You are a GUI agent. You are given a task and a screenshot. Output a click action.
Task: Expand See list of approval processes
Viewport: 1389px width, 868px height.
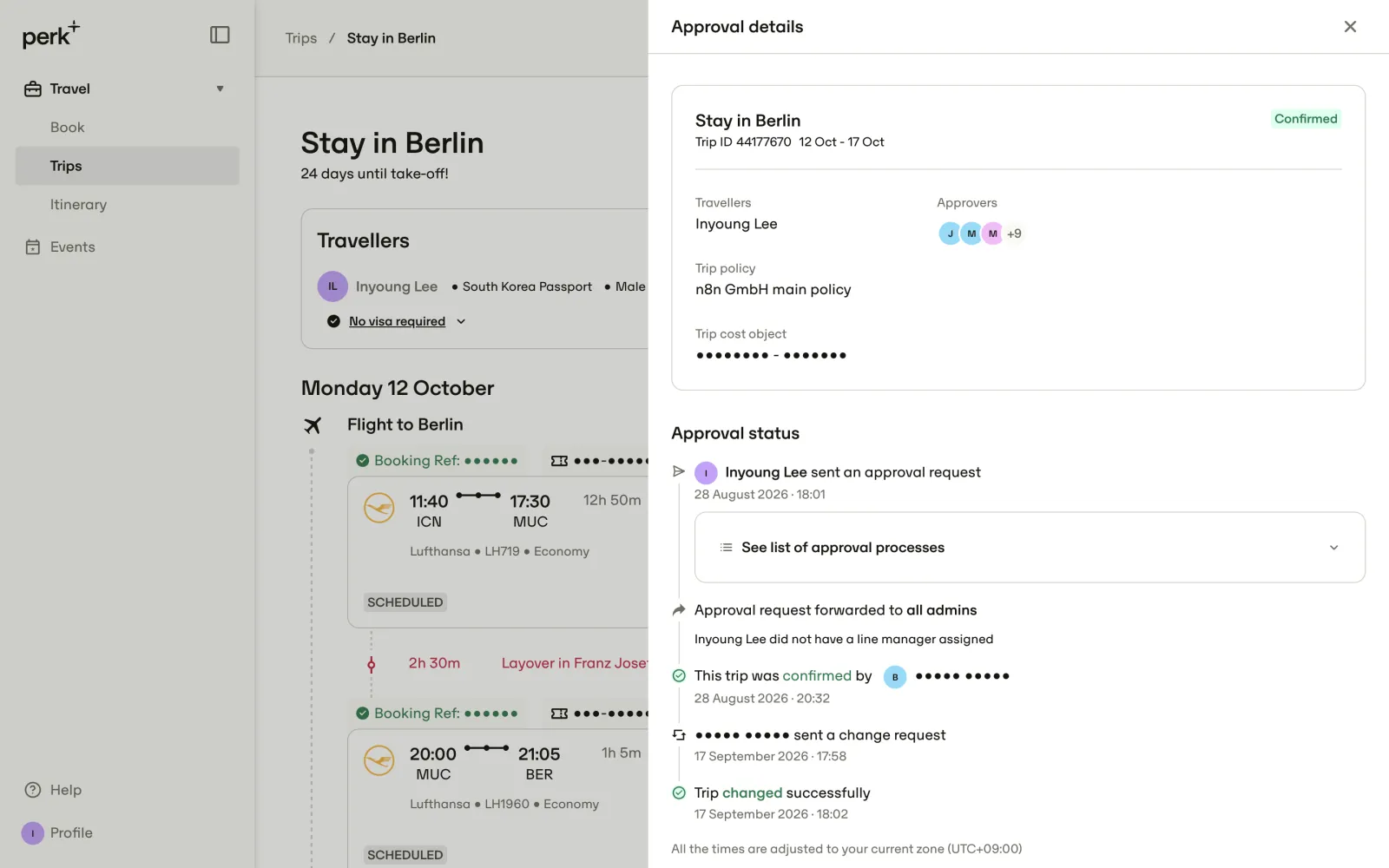point(1030,548)
